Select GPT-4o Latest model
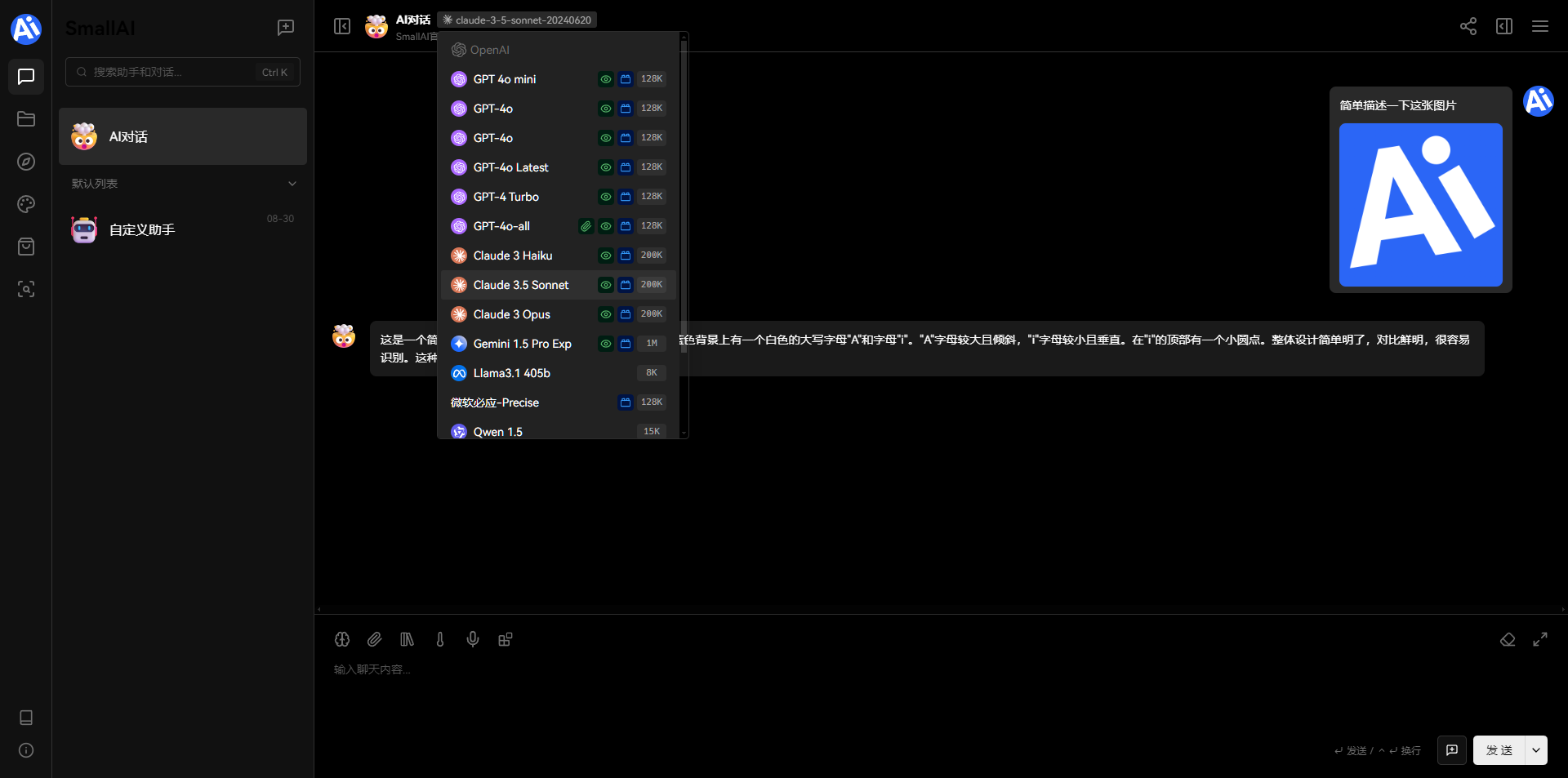 (x=559, y=167)
